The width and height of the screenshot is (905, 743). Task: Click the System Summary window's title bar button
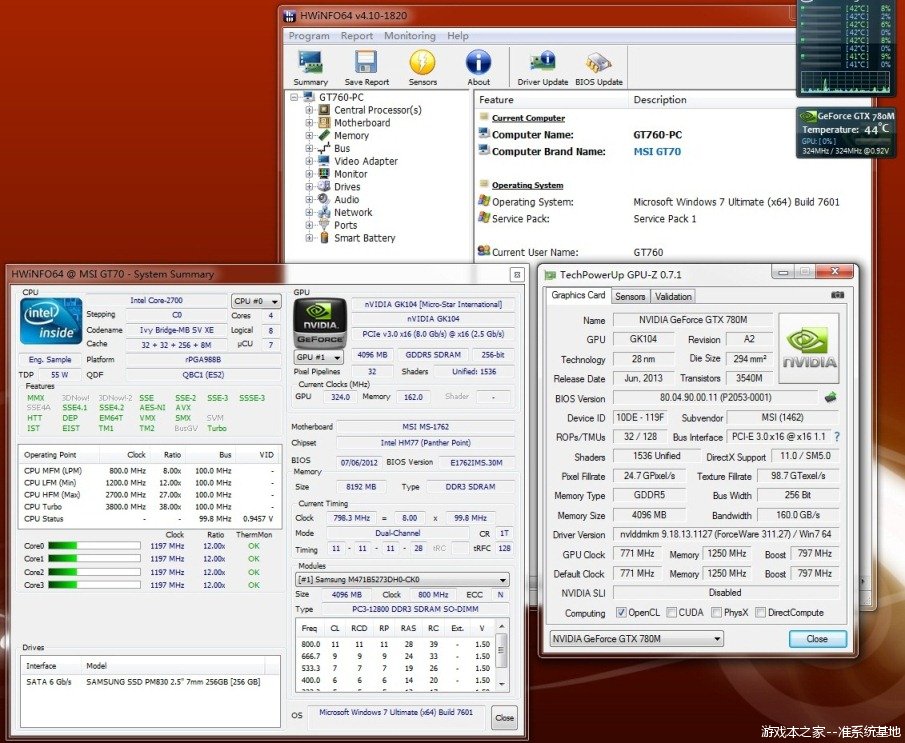(517, 274)
